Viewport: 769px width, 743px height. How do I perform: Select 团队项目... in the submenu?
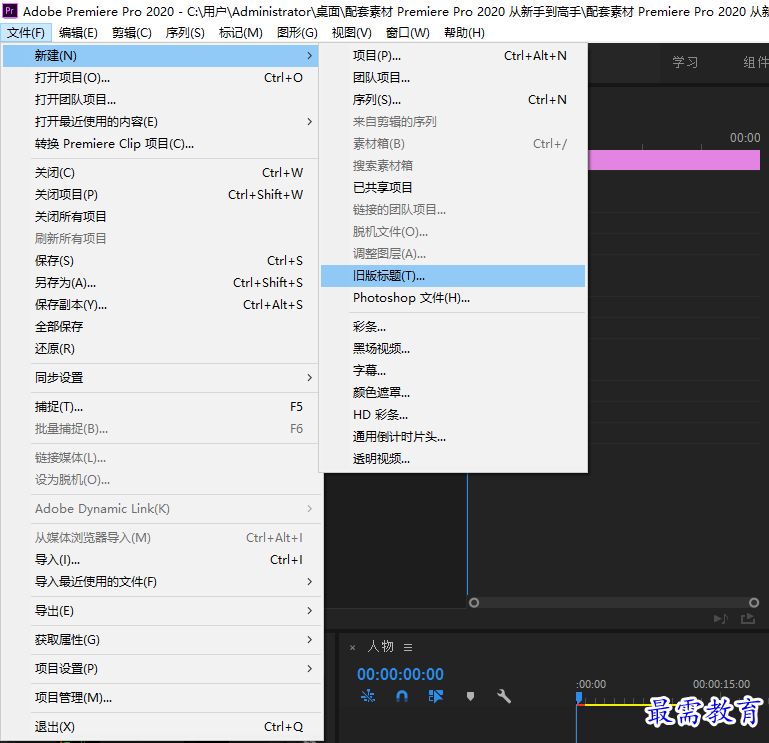(x=453, y=77)
